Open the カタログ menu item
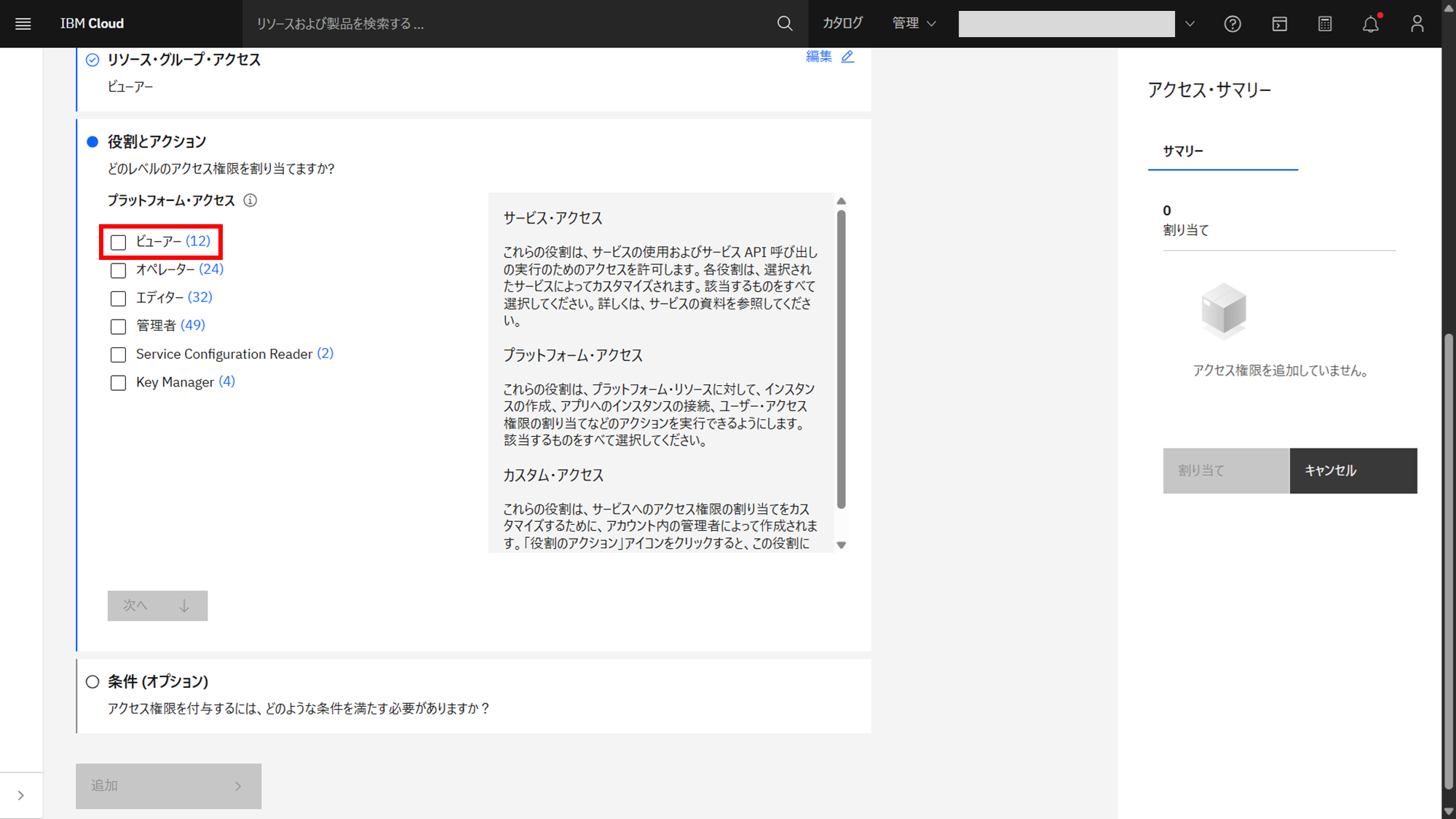Viewport: 1456px width, 819px height. tap(842, 23)
